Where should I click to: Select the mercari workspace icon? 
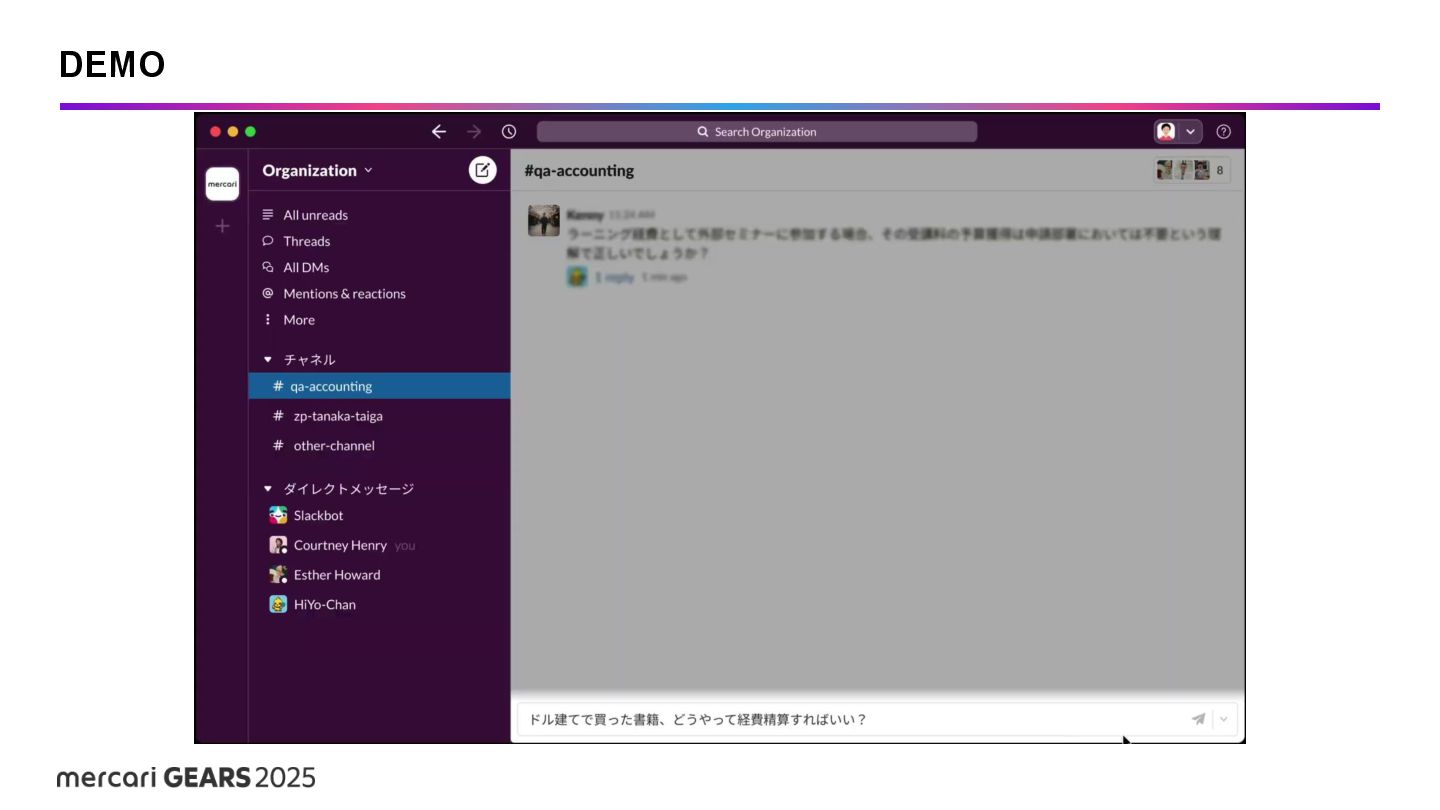(222, 184)
